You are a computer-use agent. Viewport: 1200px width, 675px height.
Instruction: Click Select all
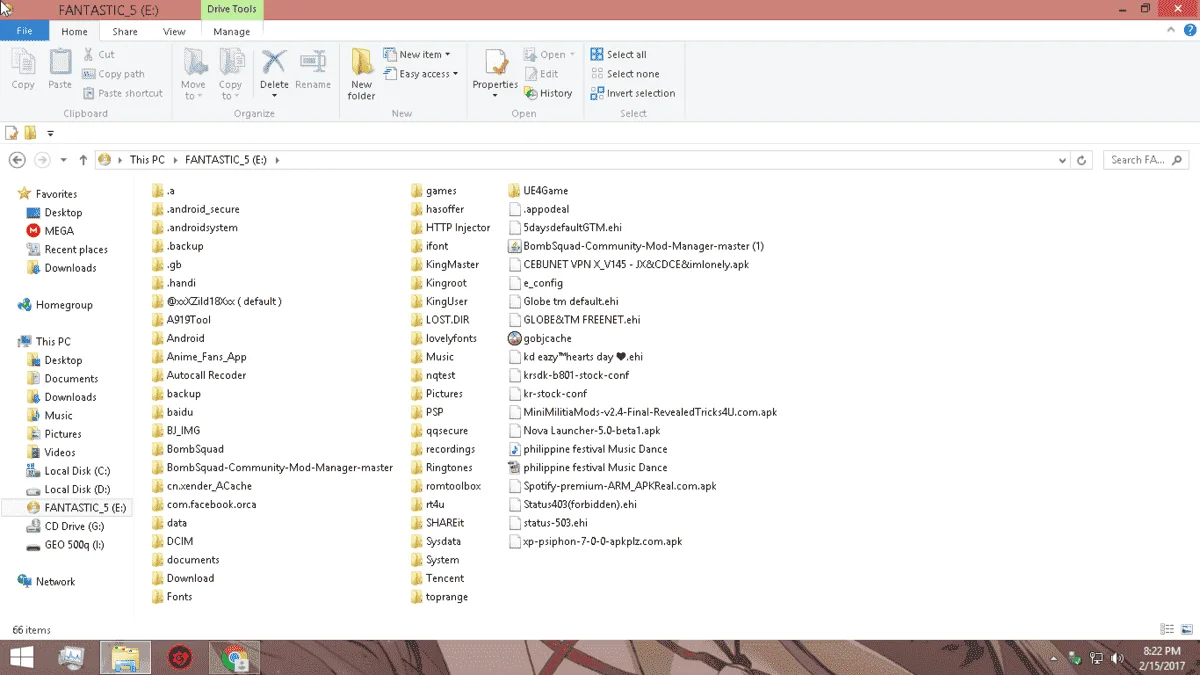coord(618,55)
